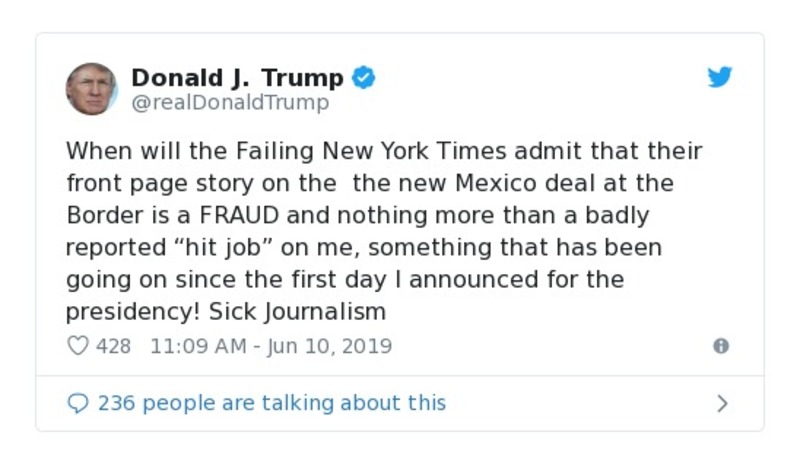The width and height of the screenshot is (800, 467).
Task: Like the tweet with the heart icon
Action: 77,346
